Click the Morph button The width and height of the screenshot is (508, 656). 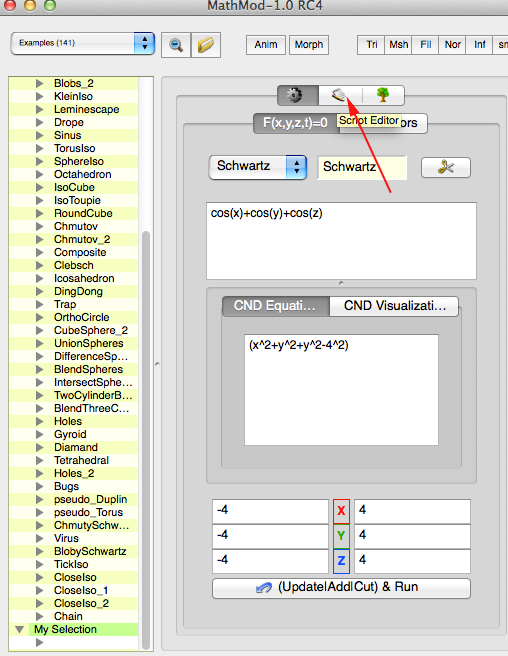coord(309,45)
